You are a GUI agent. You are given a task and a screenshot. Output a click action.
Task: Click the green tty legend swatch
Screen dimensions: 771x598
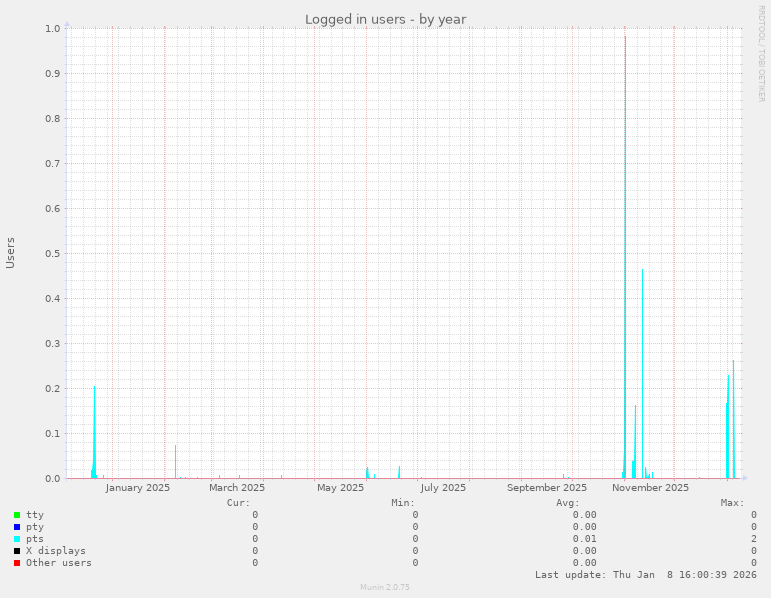pos(17,515)
